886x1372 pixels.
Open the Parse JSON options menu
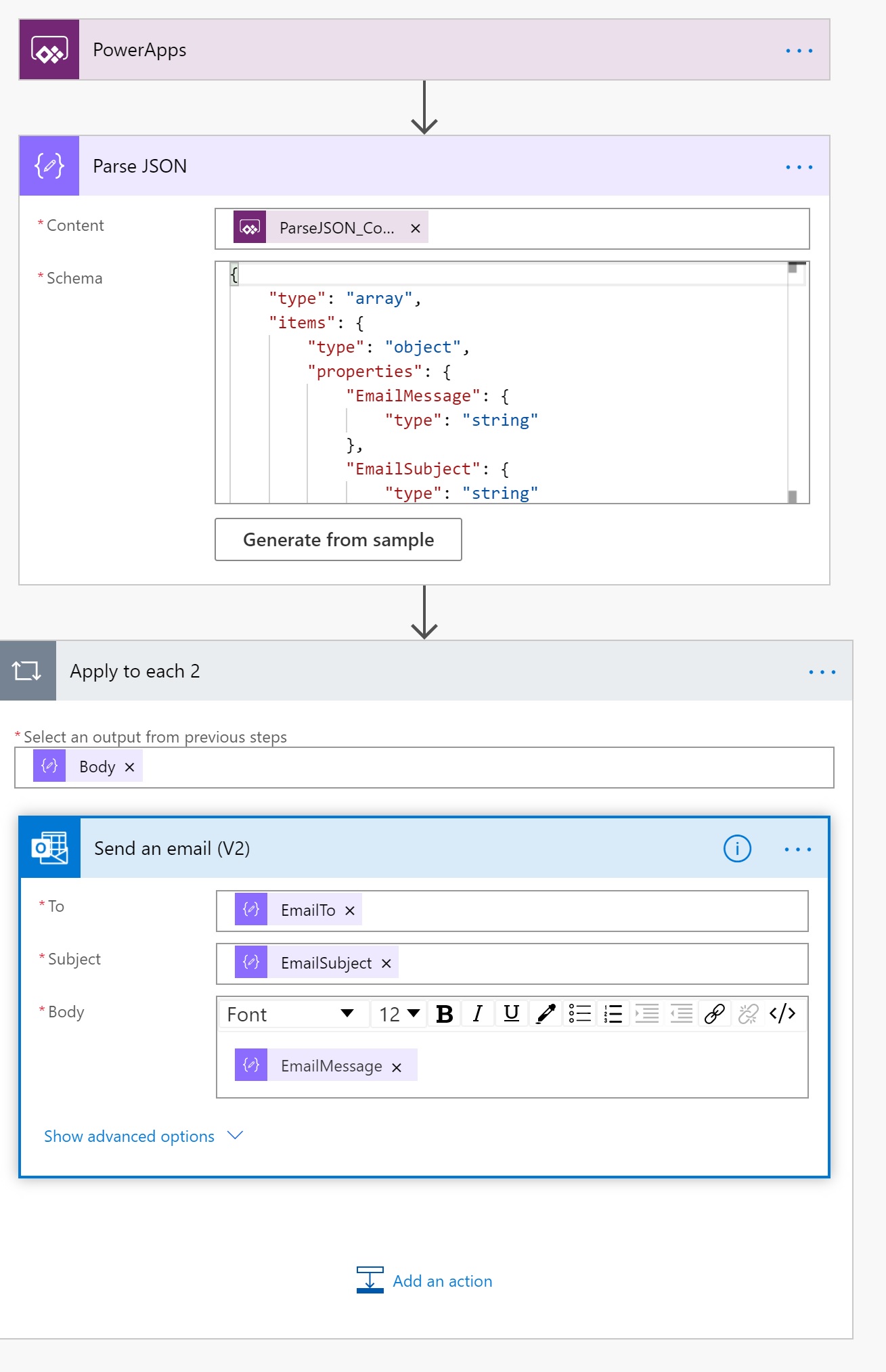(x=799, y=167)
